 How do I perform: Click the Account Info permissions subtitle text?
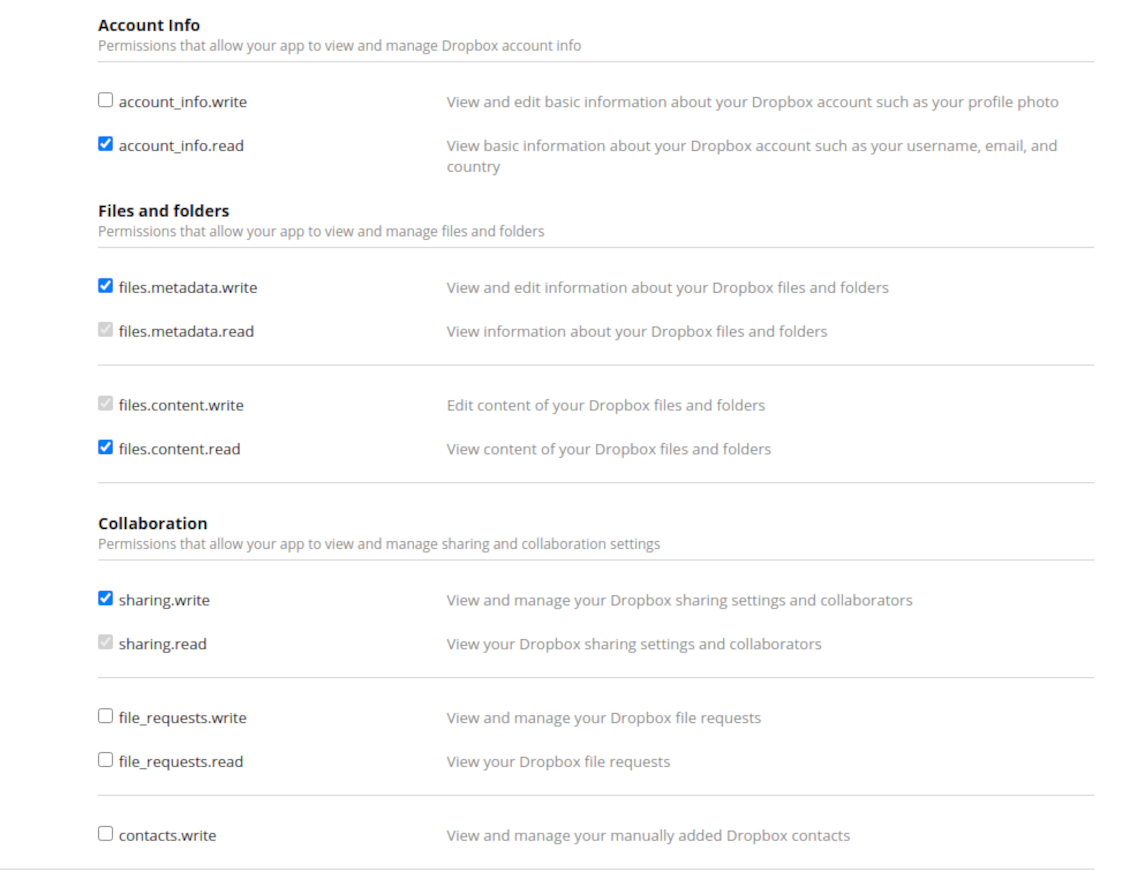[339, 46]
